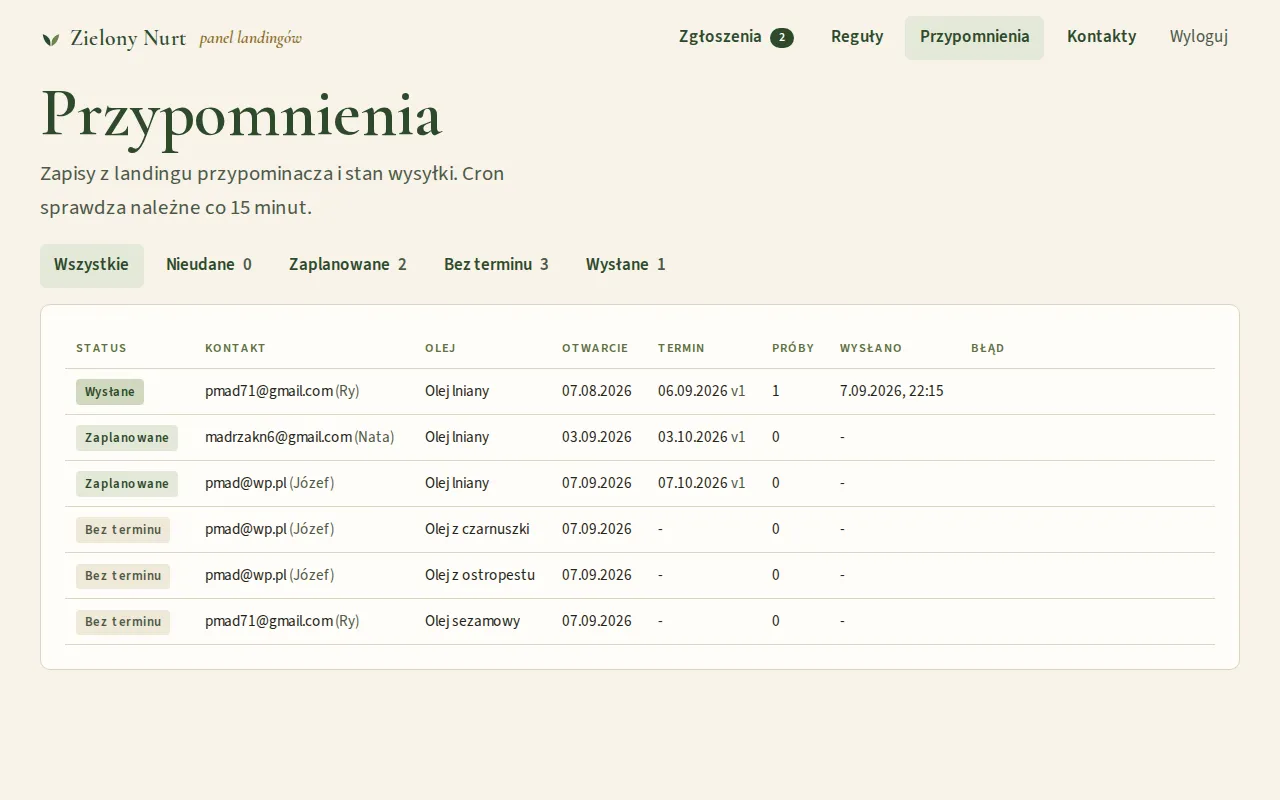Click the opening date 07.08.2026
1280x800 pixels.
click(597, 391)
